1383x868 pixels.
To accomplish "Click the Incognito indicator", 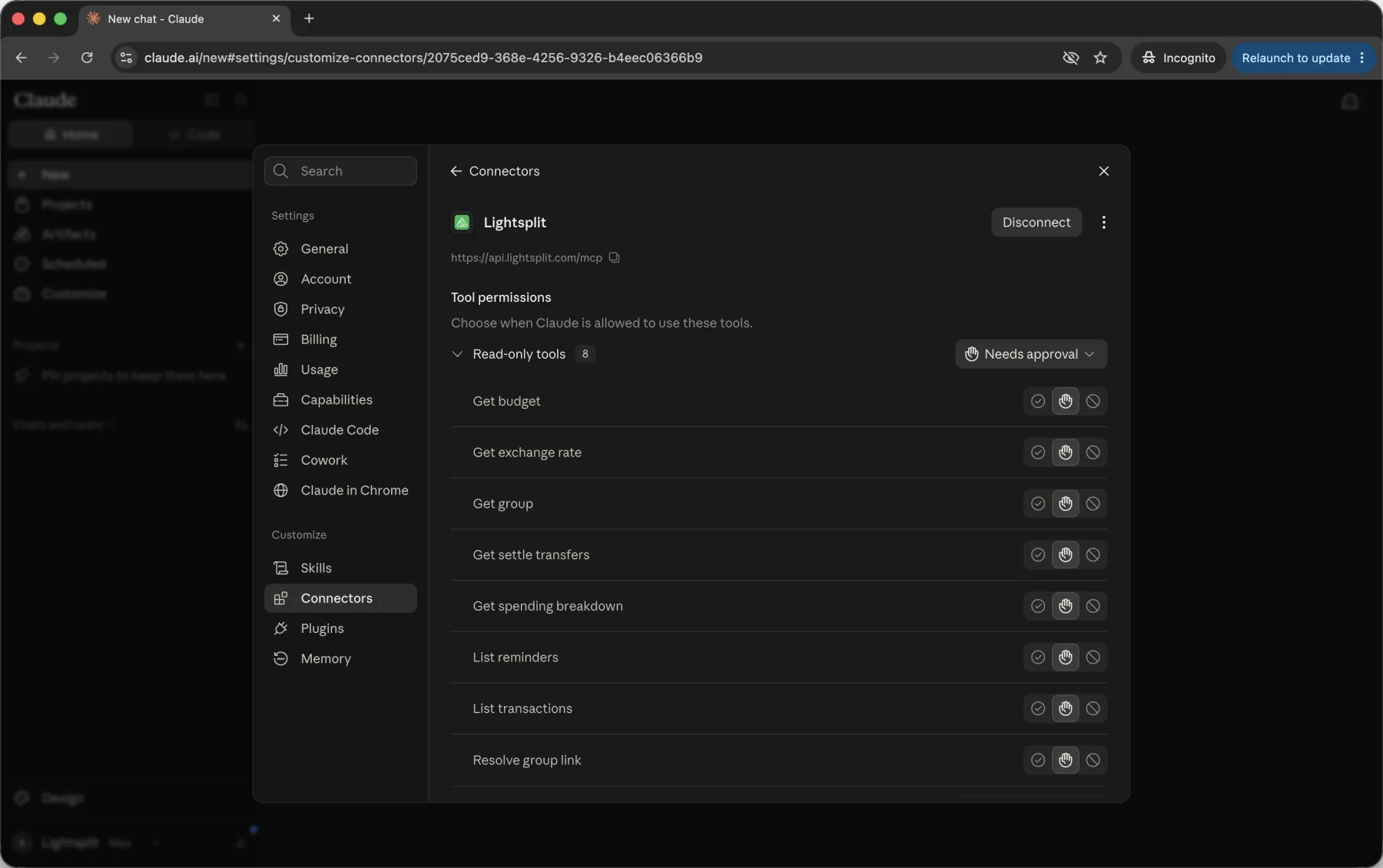I will [x=1178, y=58].
